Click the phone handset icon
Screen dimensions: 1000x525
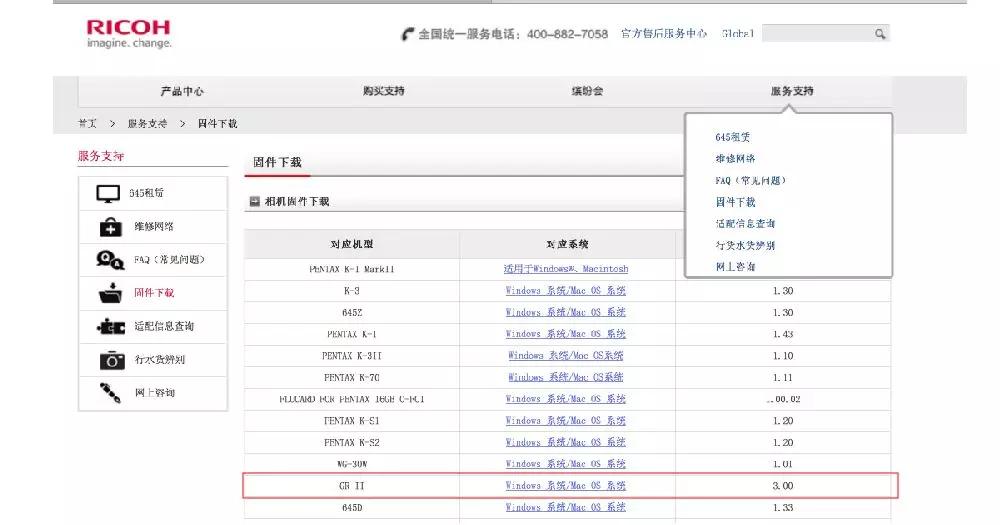click(x=407, y=34)
